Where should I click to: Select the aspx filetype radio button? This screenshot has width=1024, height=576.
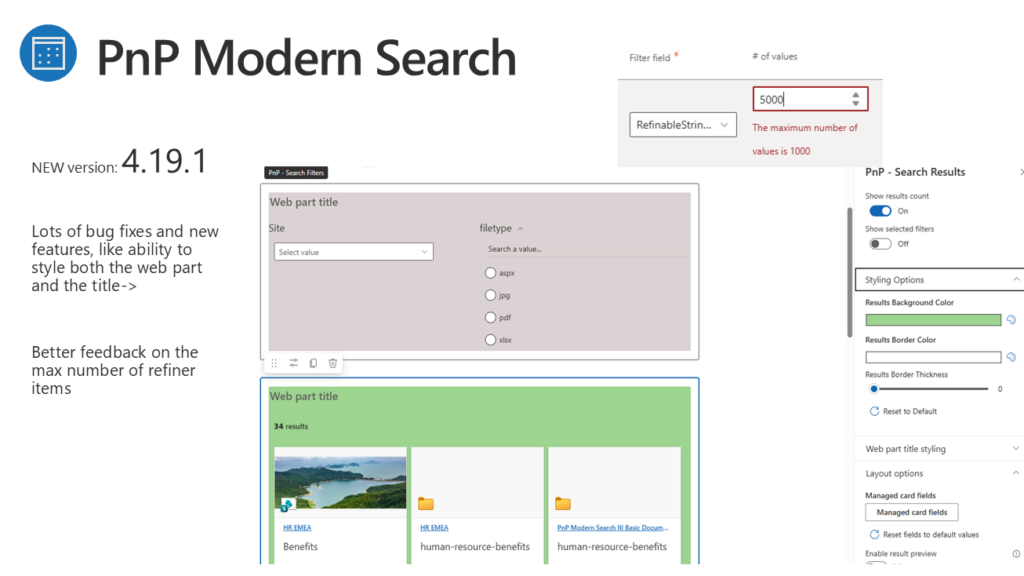[x=490, y=273]
